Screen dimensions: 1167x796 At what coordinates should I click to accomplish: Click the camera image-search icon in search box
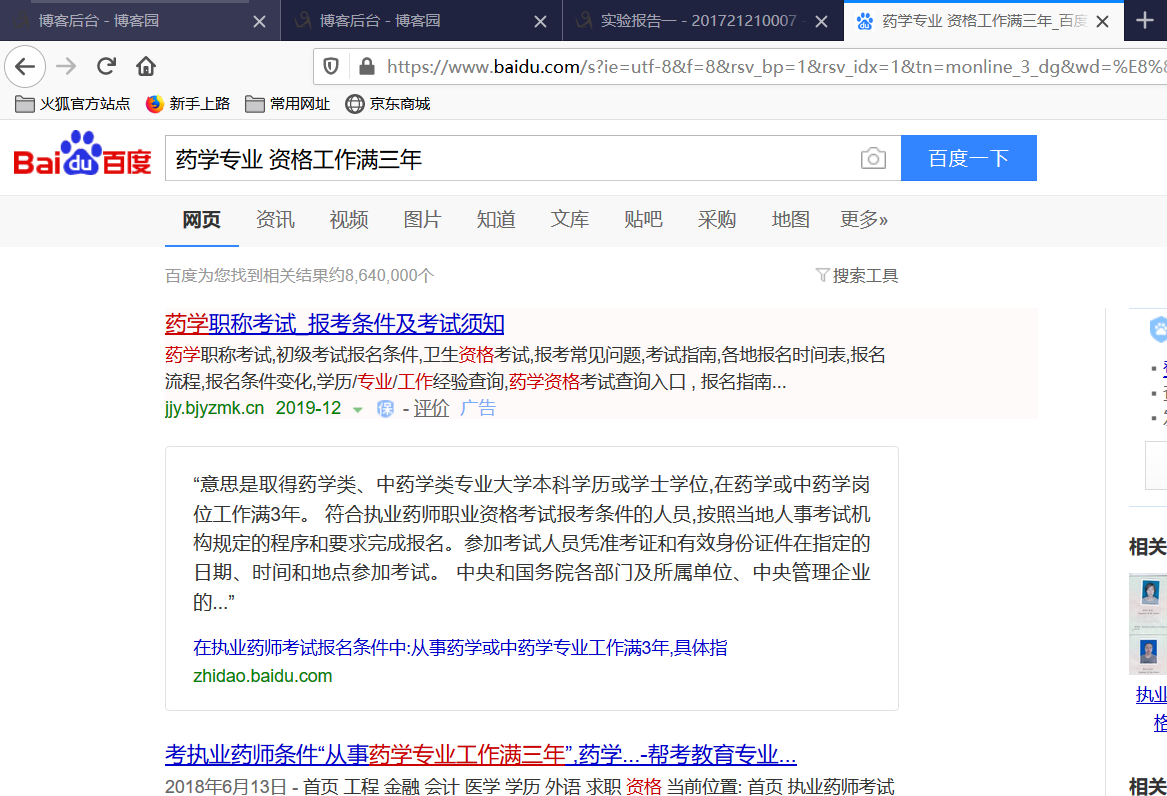click(x=873, y=158)
